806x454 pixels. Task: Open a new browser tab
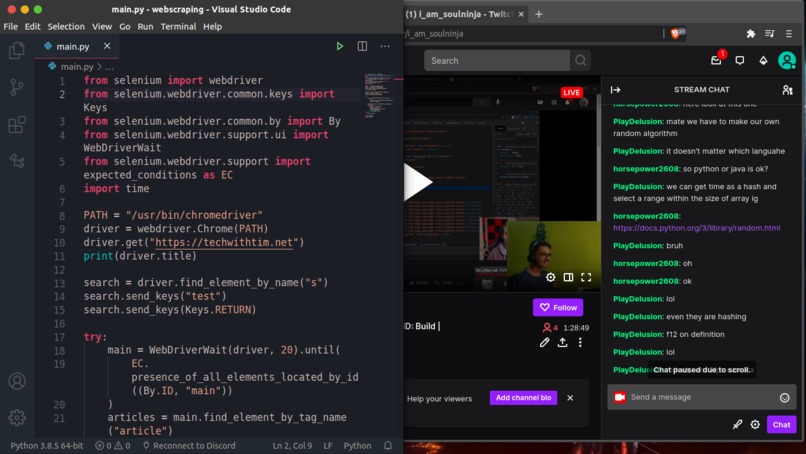pyautogui.click(x=539, y=14)
